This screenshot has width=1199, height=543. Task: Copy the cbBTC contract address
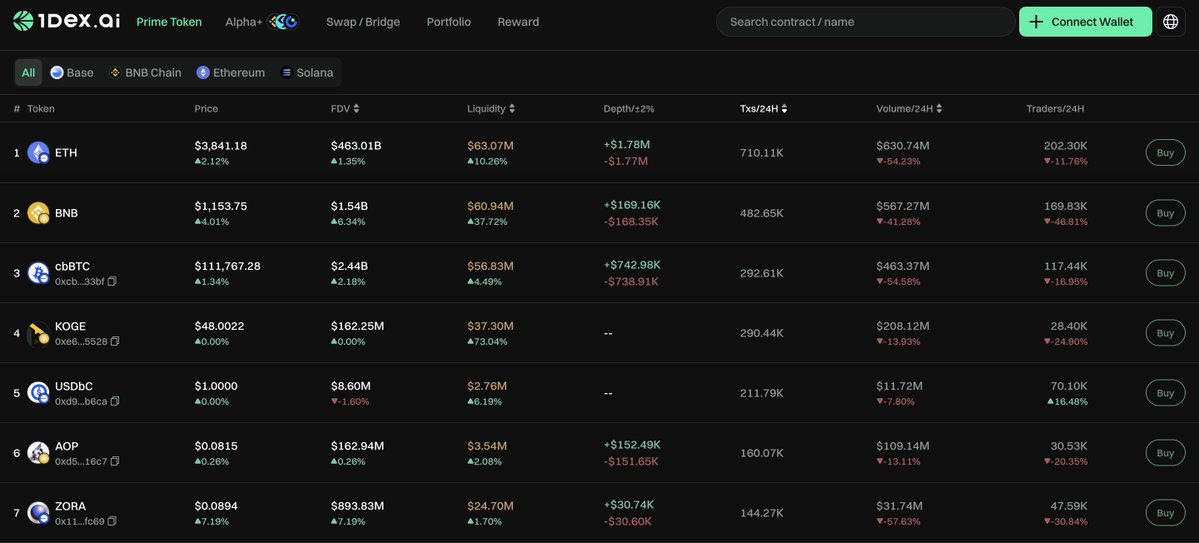(x=112, y=282)
